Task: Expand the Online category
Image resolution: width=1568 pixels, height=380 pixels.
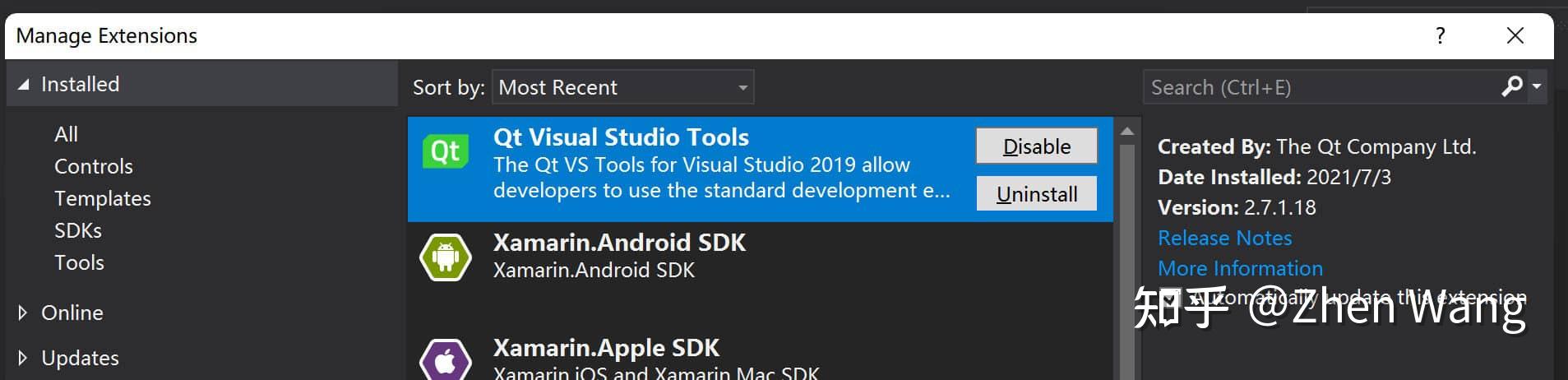Action: tap(23, 313)
